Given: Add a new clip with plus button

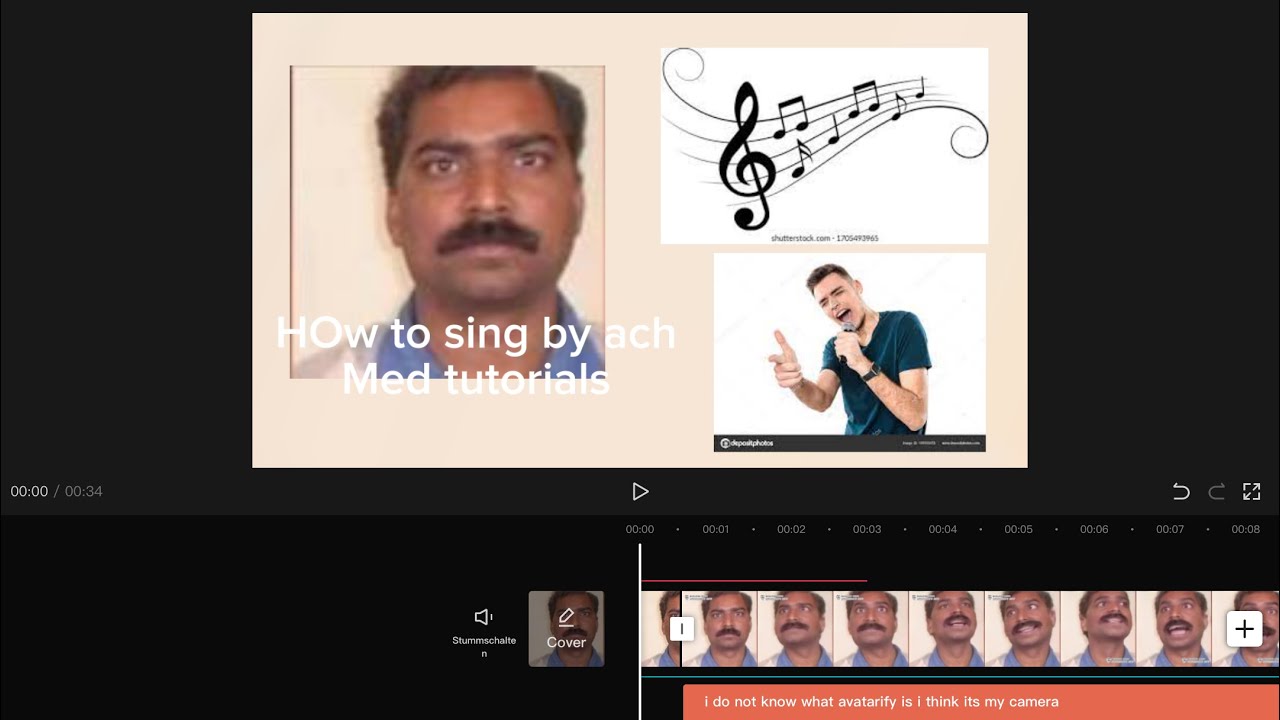Looking at the screenshot, I should (1244, 629).
